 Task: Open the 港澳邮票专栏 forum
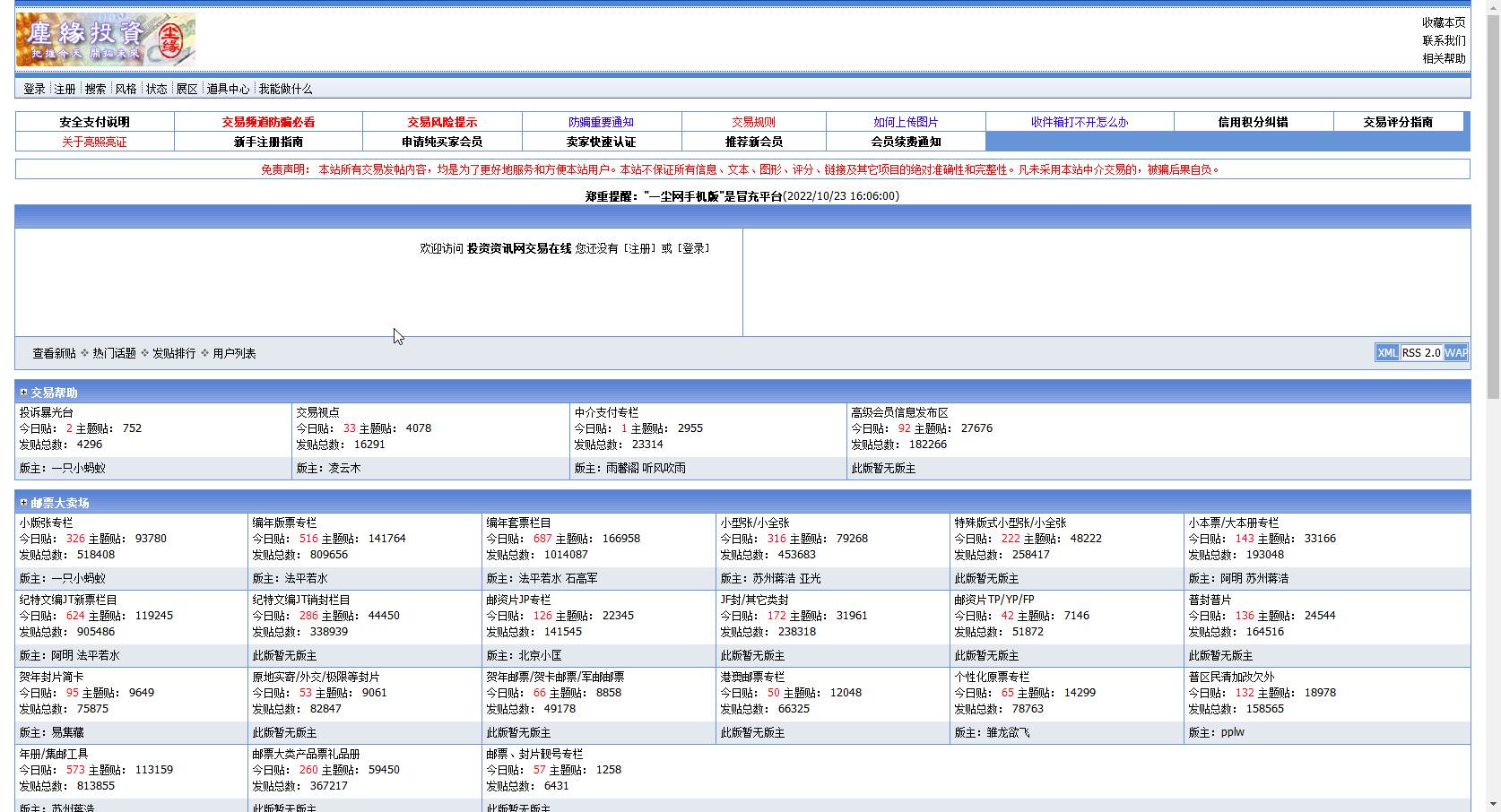(752, 677)
